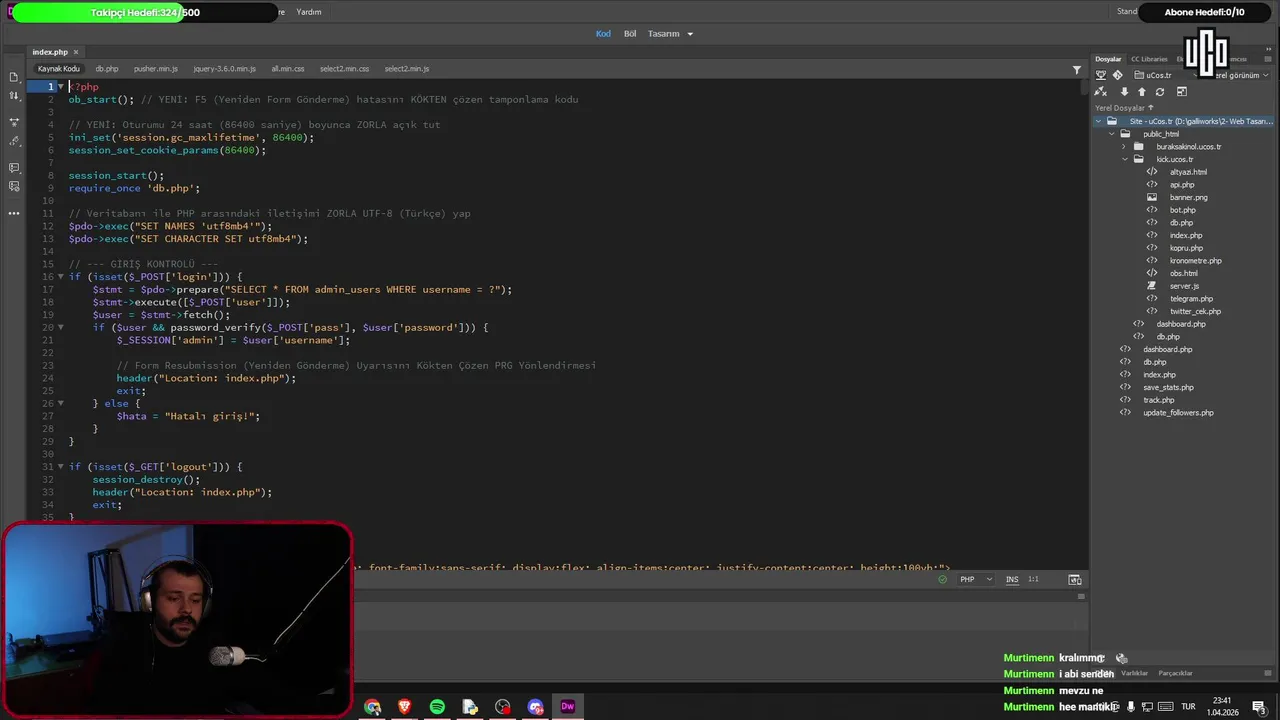The width and height of the screenshot is (1280, 720).
Task: Close the index.php document tab
Action: [76, 52]
